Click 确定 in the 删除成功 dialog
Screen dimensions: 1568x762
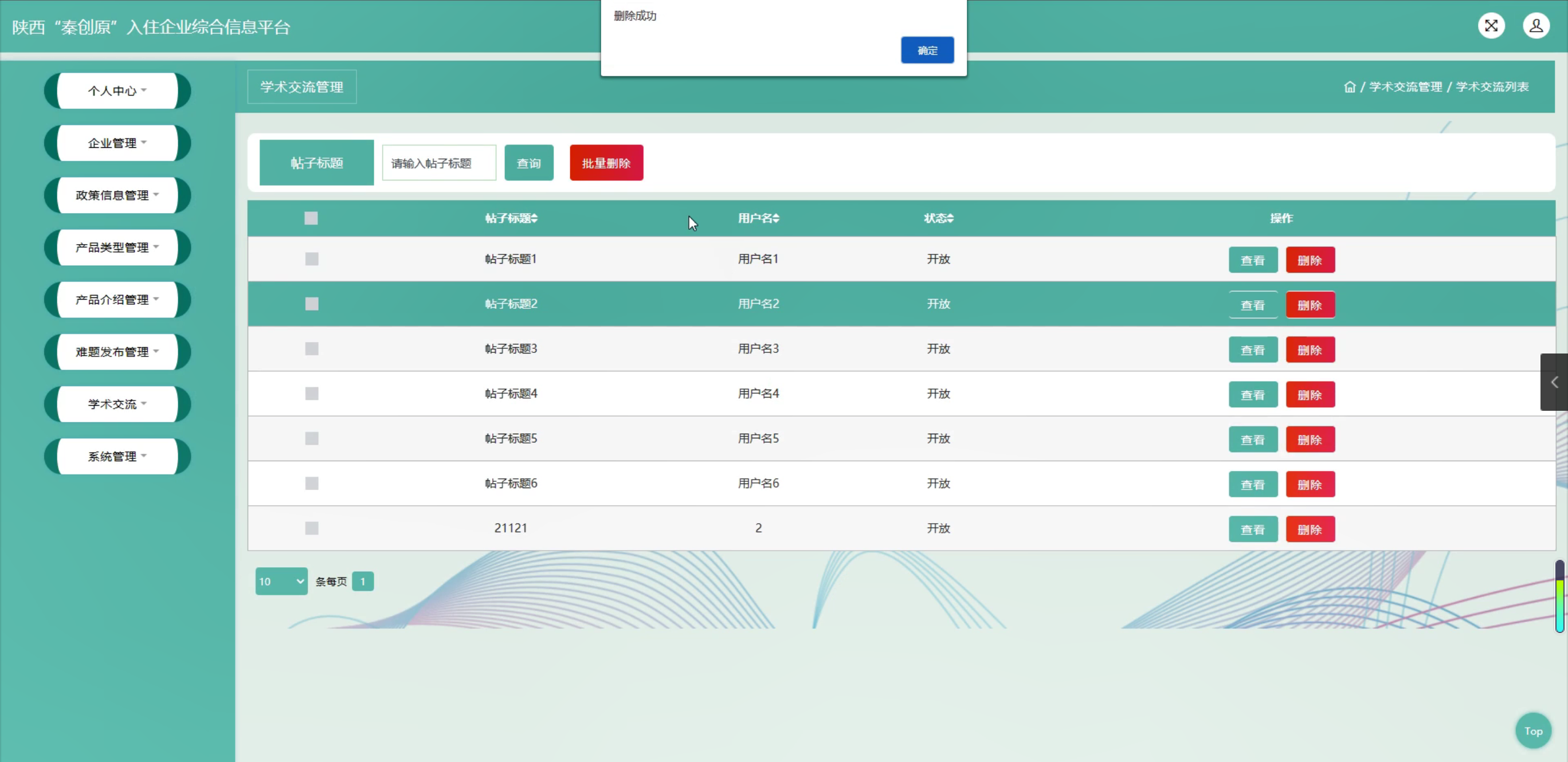pyautogui.click(x=927, y=50)
